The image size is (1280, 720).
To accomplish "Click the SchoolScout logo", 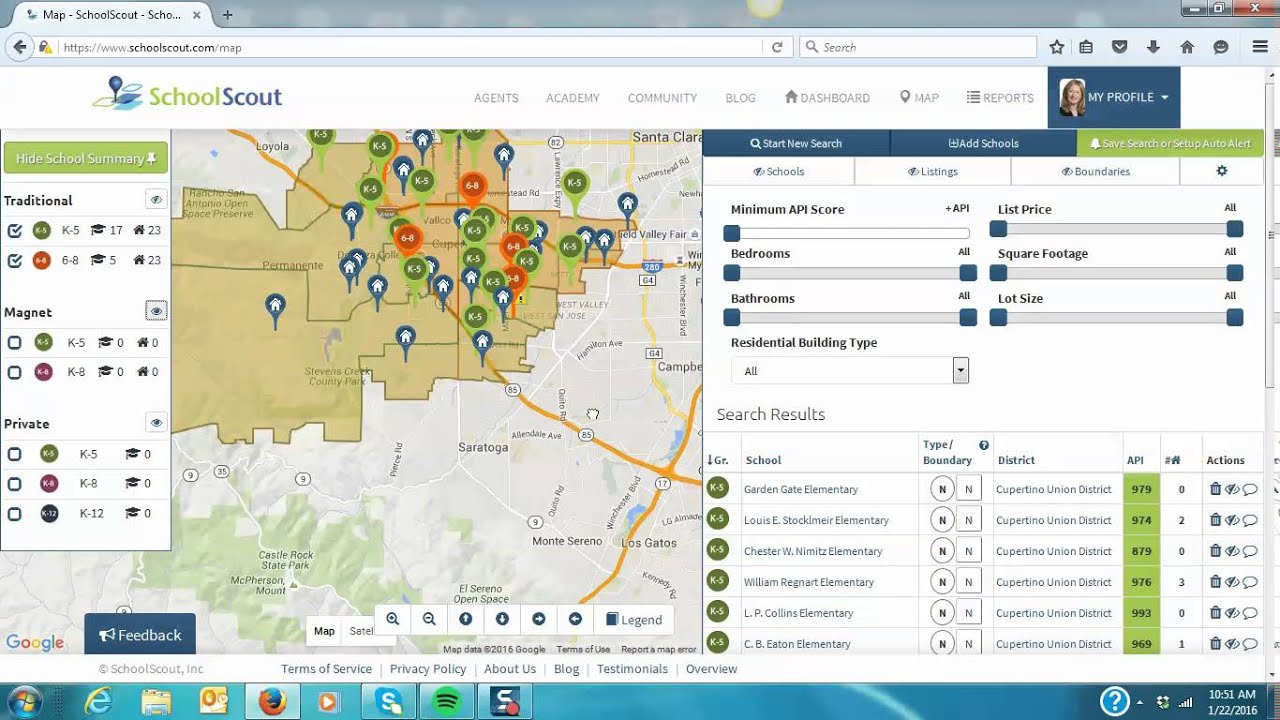I will pyautogui.click(x=188, y=95).
